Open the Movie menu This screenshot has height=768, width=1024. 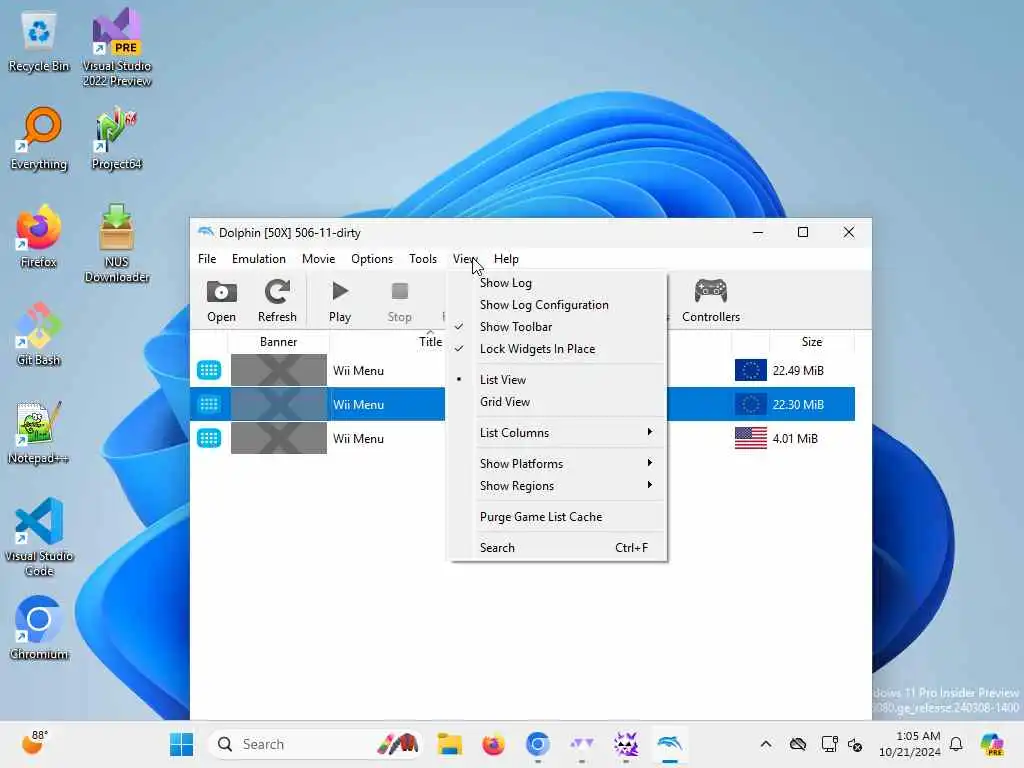click(318, 259)
